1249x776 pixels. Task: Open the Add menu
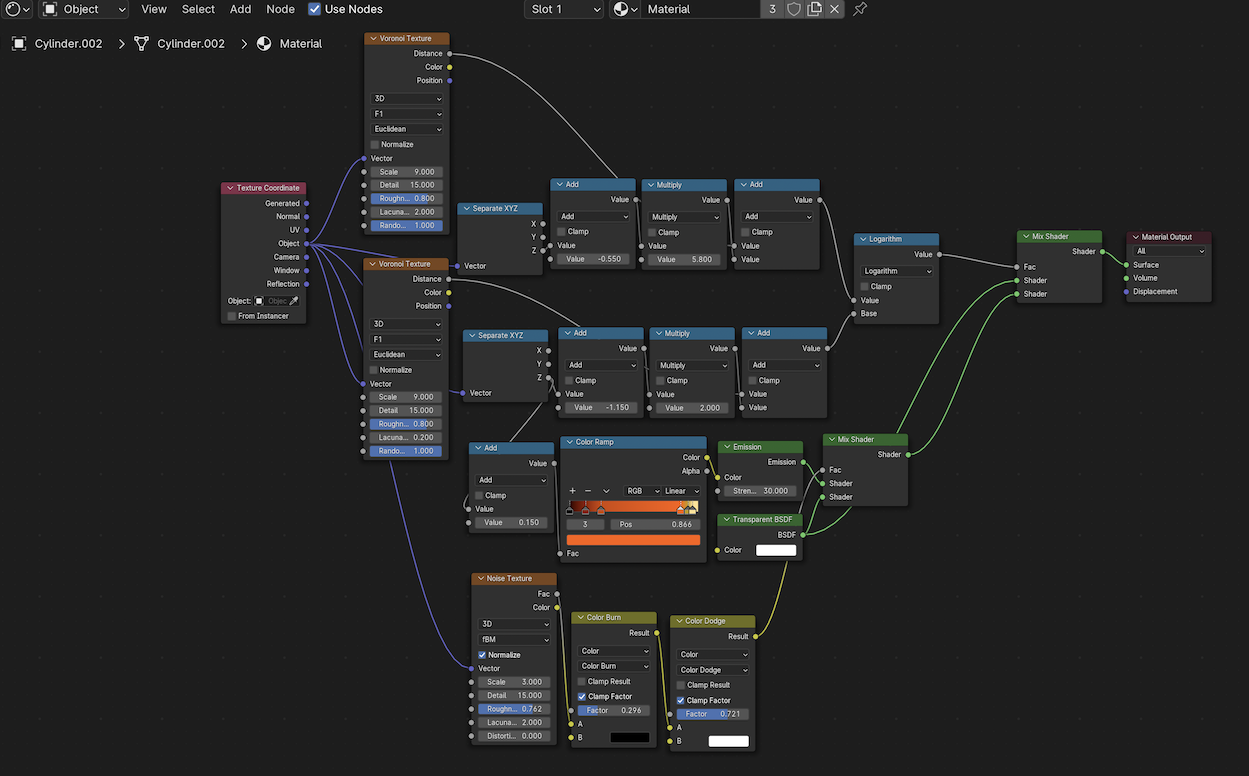pyautogui.click(x=240, y=9)
